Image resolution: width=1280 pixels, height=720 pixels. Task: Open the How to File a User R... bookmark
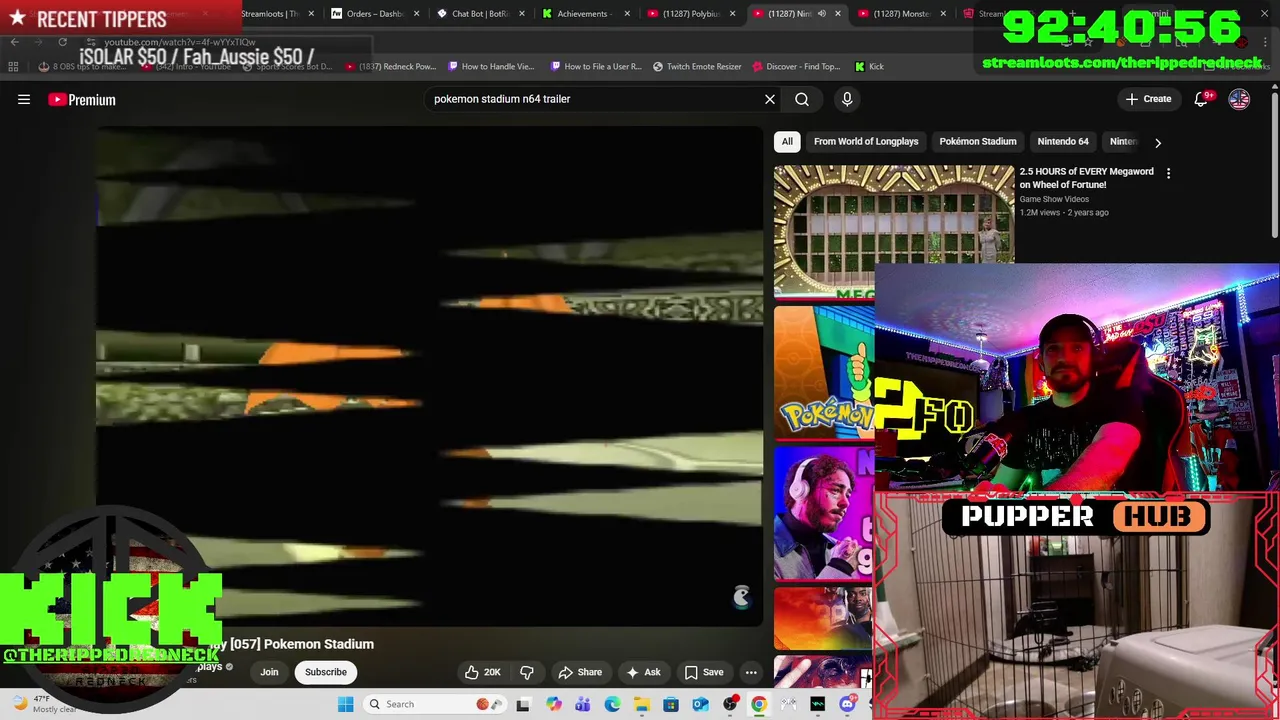point(595,66)
